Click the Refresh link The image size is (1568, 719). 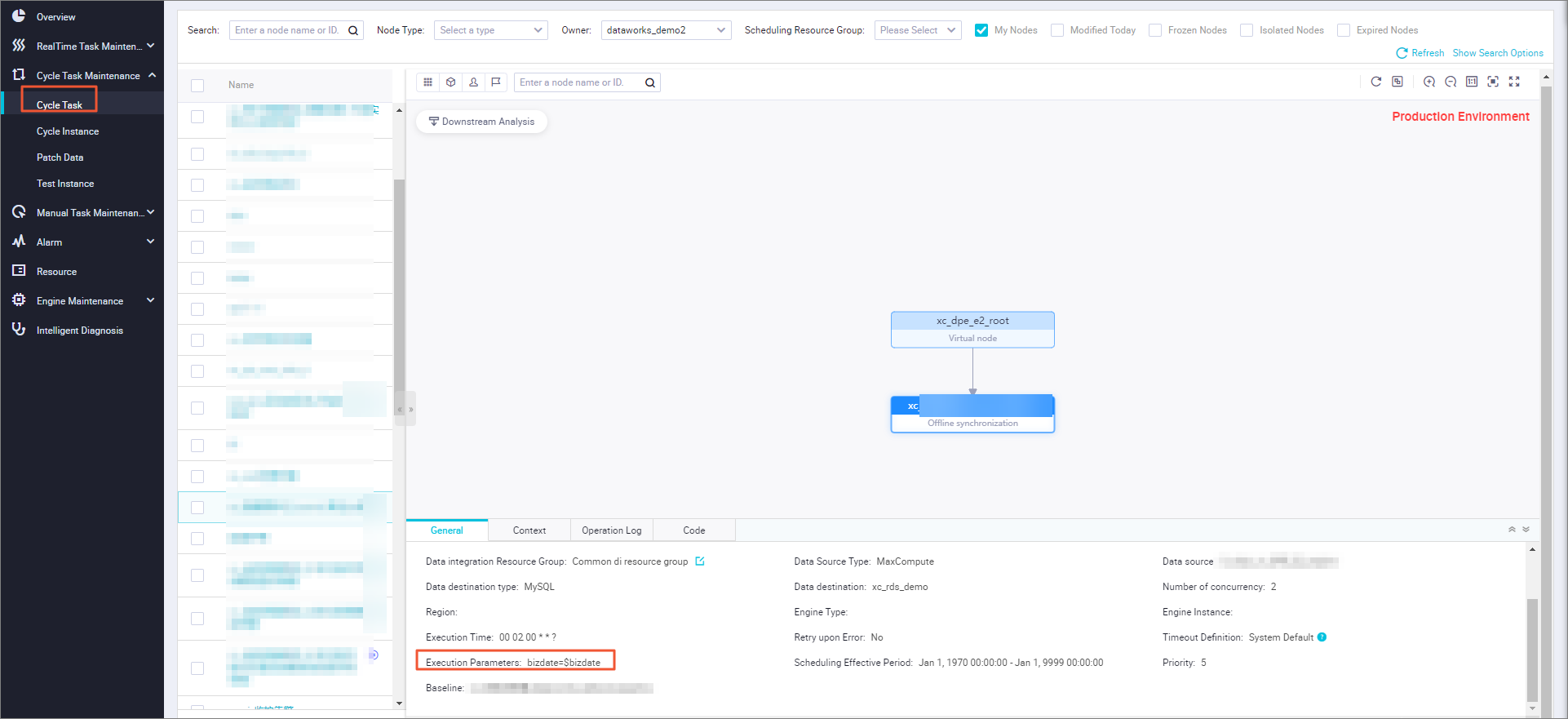point(1428,53)
